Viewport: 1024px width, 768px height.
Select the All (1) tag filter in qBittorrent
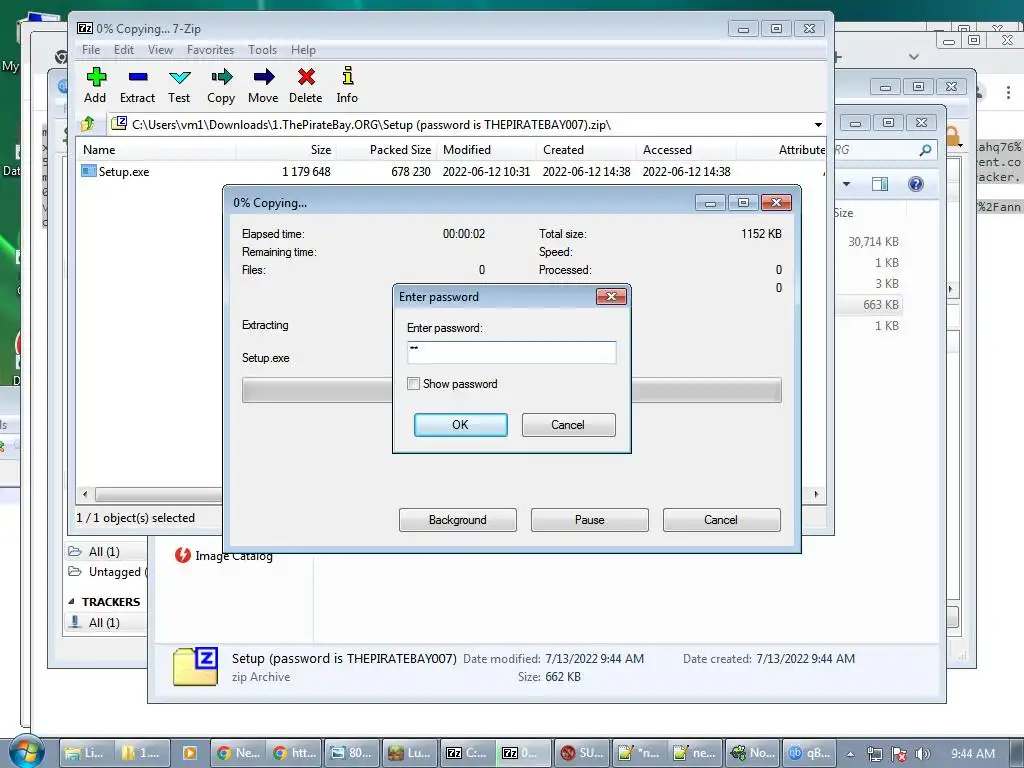[x=104, y=552]
